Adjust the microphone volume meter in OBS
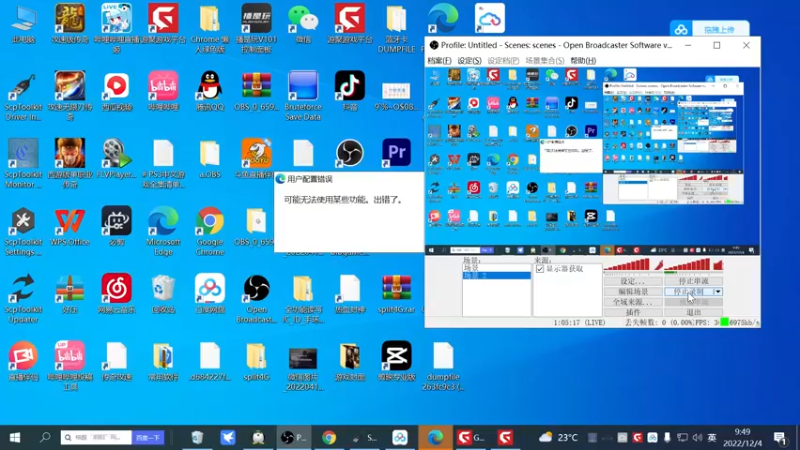 (x=627, y=264)
